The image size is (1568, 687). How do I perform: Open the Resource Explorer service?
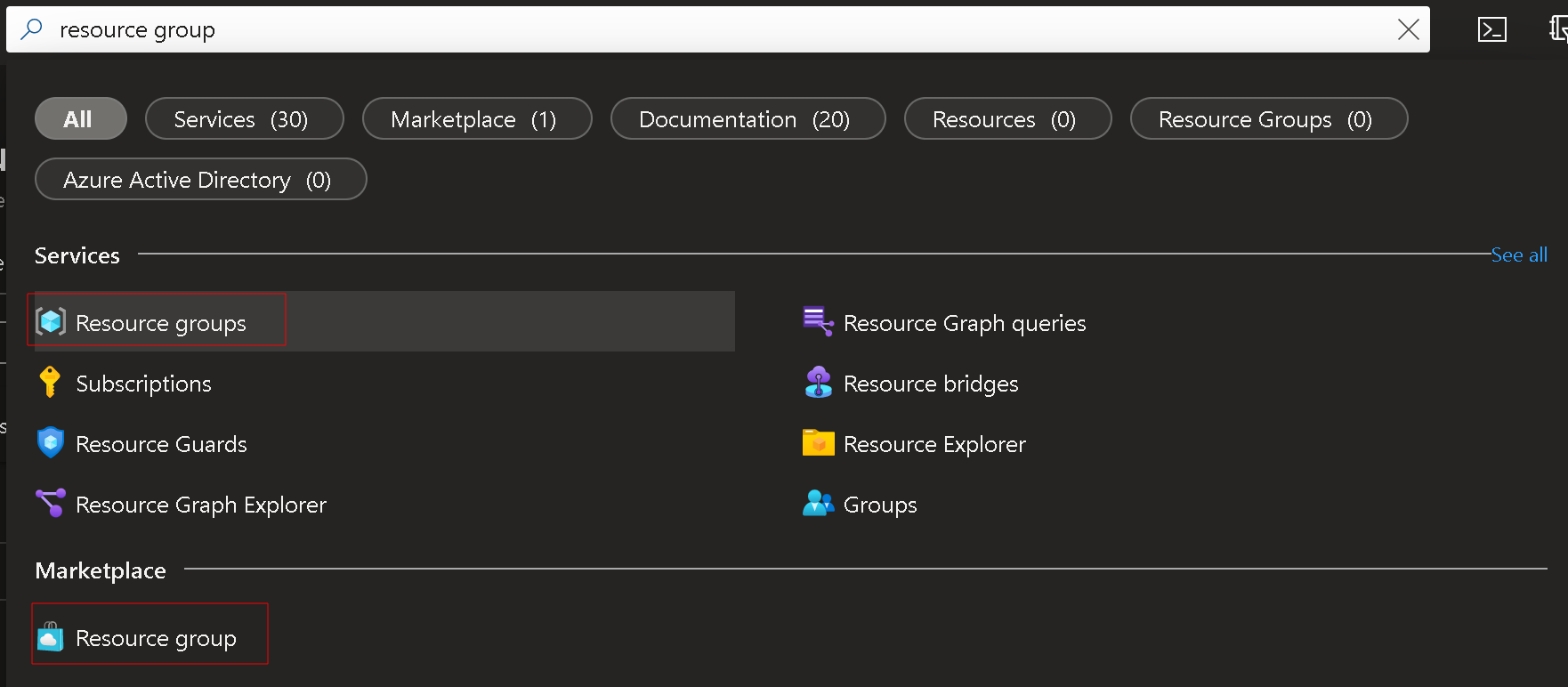934,443
